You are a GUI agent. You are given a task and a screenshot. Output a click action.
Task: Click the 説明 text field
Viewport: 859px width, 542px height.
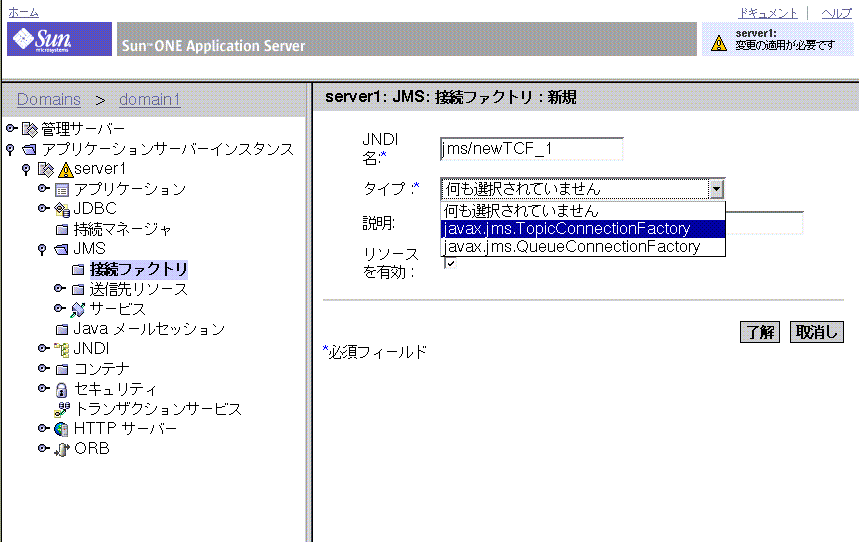pyautogui.click(x=764, y=223)
